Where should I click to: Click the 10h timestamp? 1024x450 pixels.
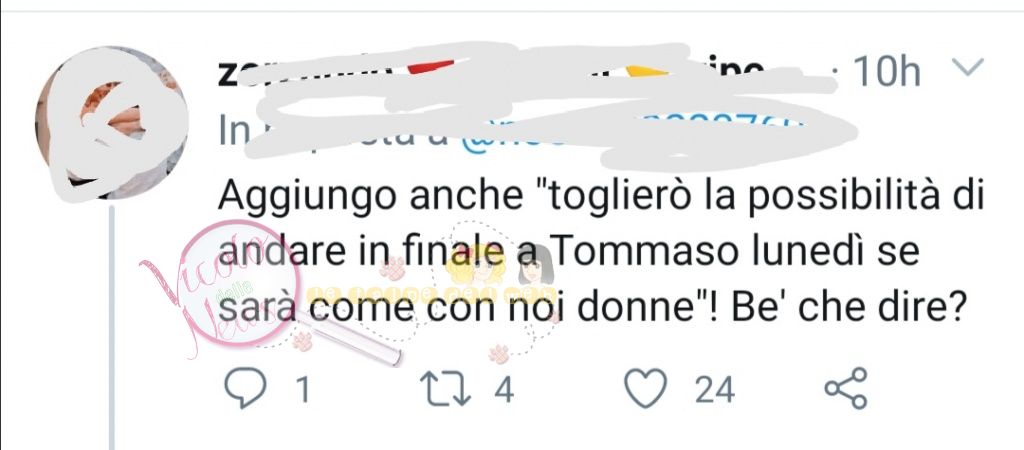point(886,71)
